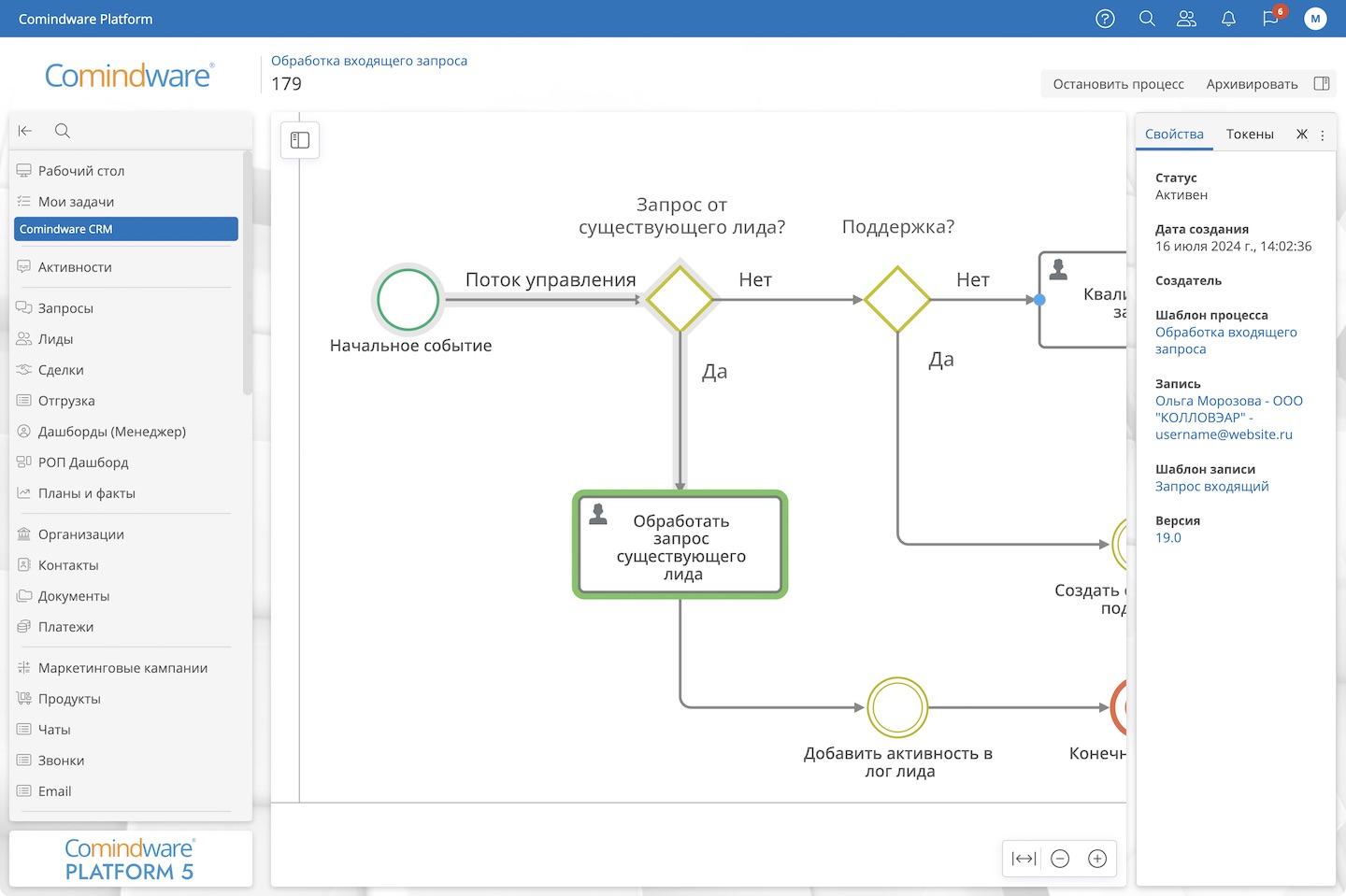The width and height of the screenshot is (1346, 896).
Task: Open the notifications bell icon
Action: point(1228,19)
